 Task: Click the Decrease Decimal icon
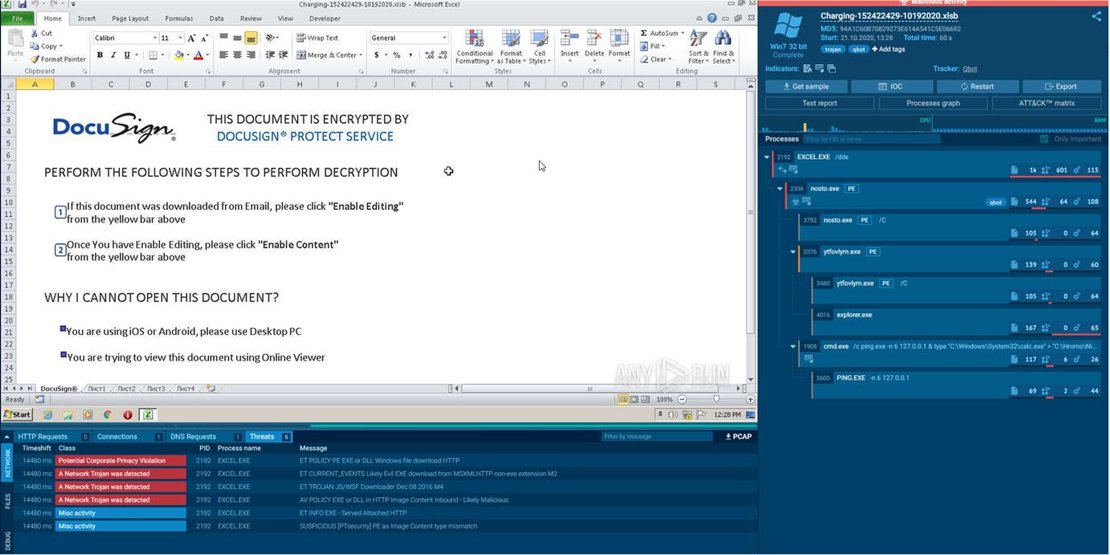click(440, 55)
